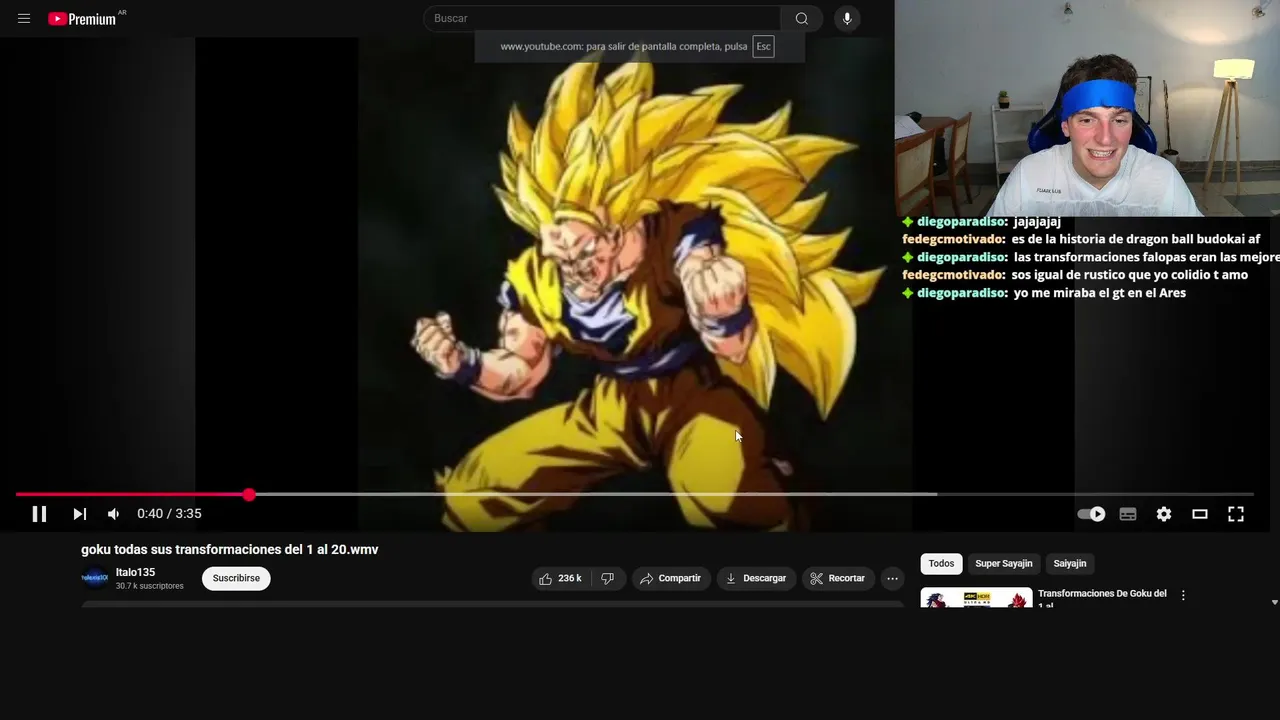Click chat message about dragon ball budokai
The height and width of the screenshot is (720, 1280).
(1081, 239)
